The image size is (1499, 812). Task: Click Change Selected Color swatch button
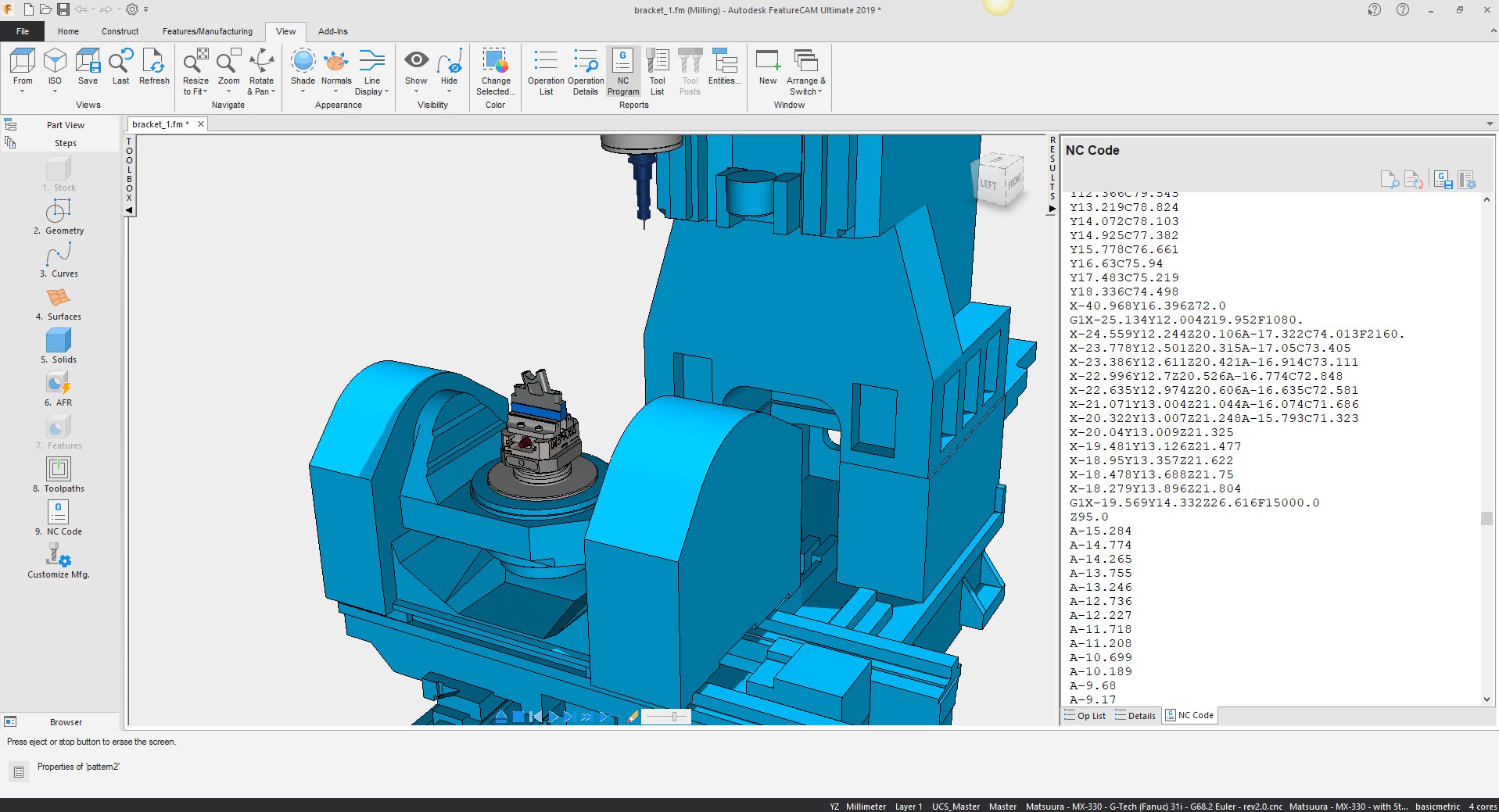496,71
